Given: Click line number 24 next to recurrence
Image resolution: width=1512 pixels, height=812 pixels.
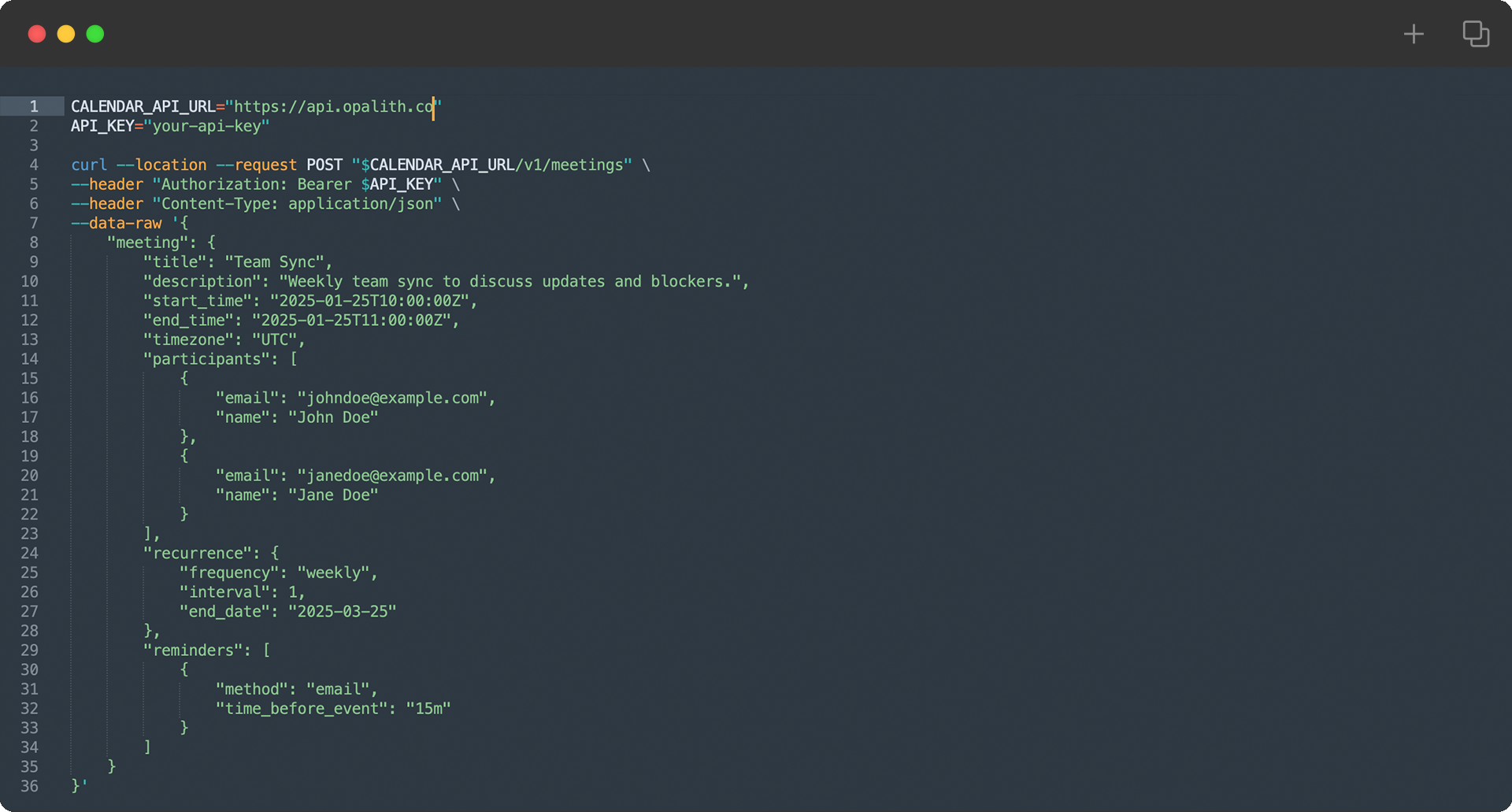Looking at the screenshot, I should [x=30, y=553].
